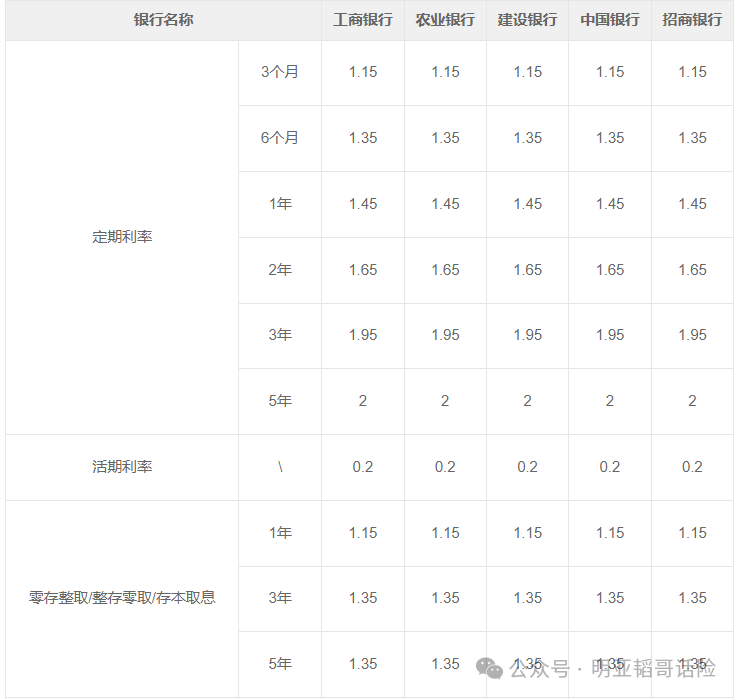Click 建设银行 活期利率 value 0.2

(x=527, y=467)
